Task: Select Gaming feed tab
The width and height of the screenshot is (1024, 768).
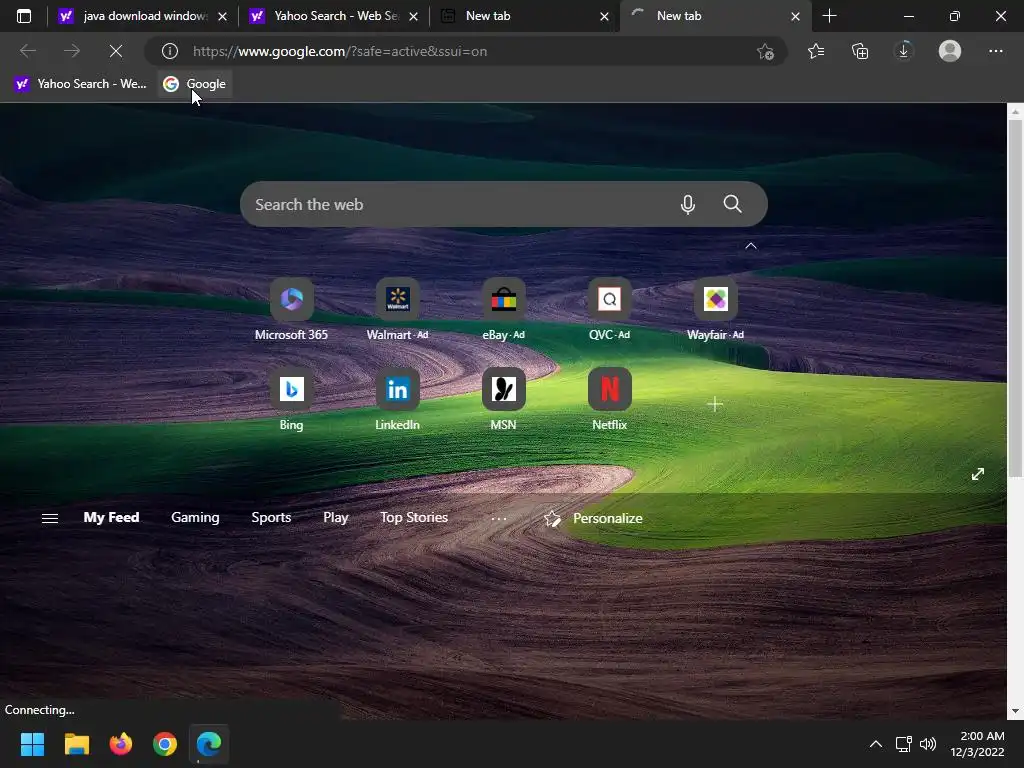Action: point(195,517)
